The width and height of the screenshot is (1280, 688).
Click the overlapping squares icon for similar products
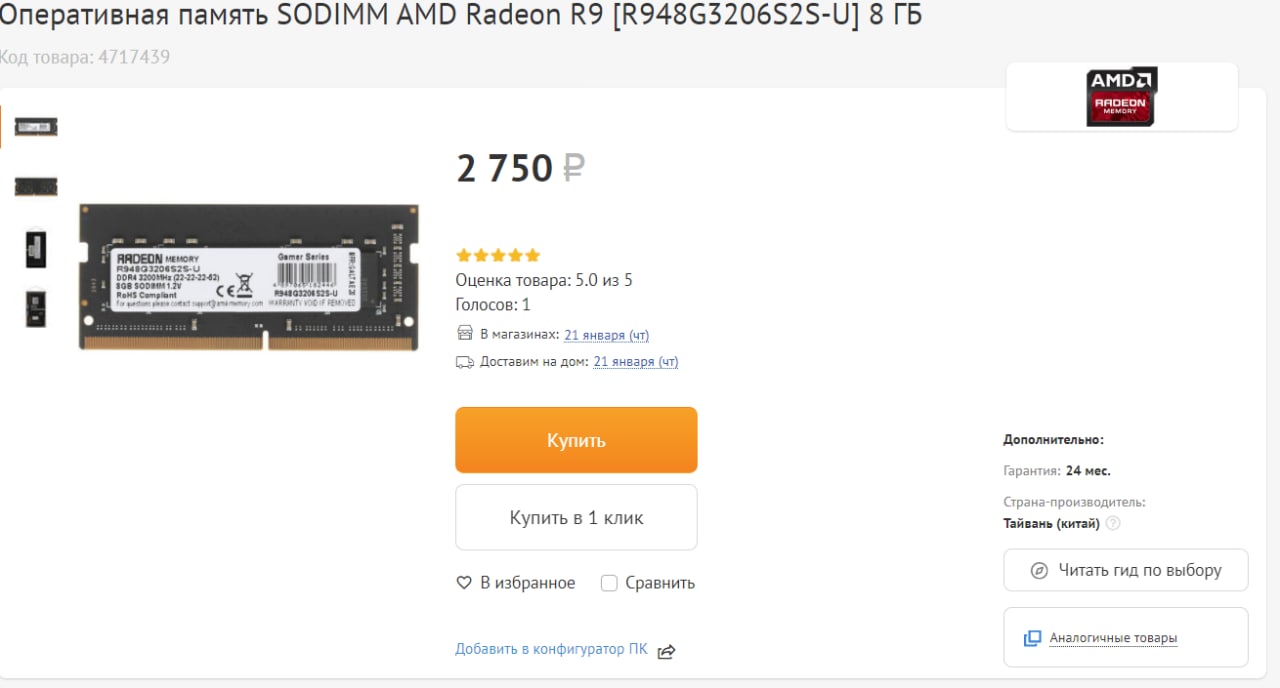(1032, 638)
